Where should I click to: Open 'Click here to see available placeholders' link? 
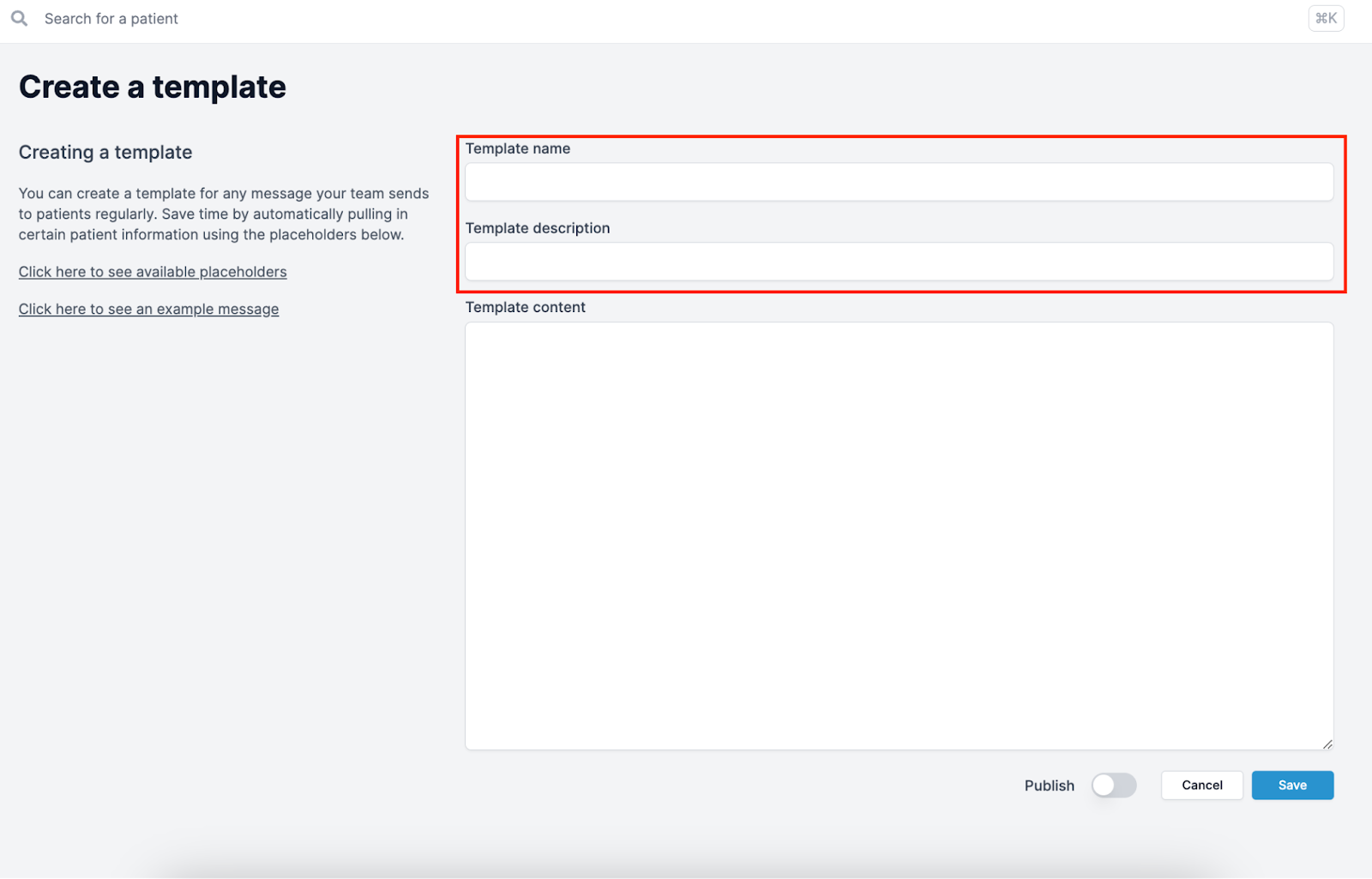click(153, 271)
